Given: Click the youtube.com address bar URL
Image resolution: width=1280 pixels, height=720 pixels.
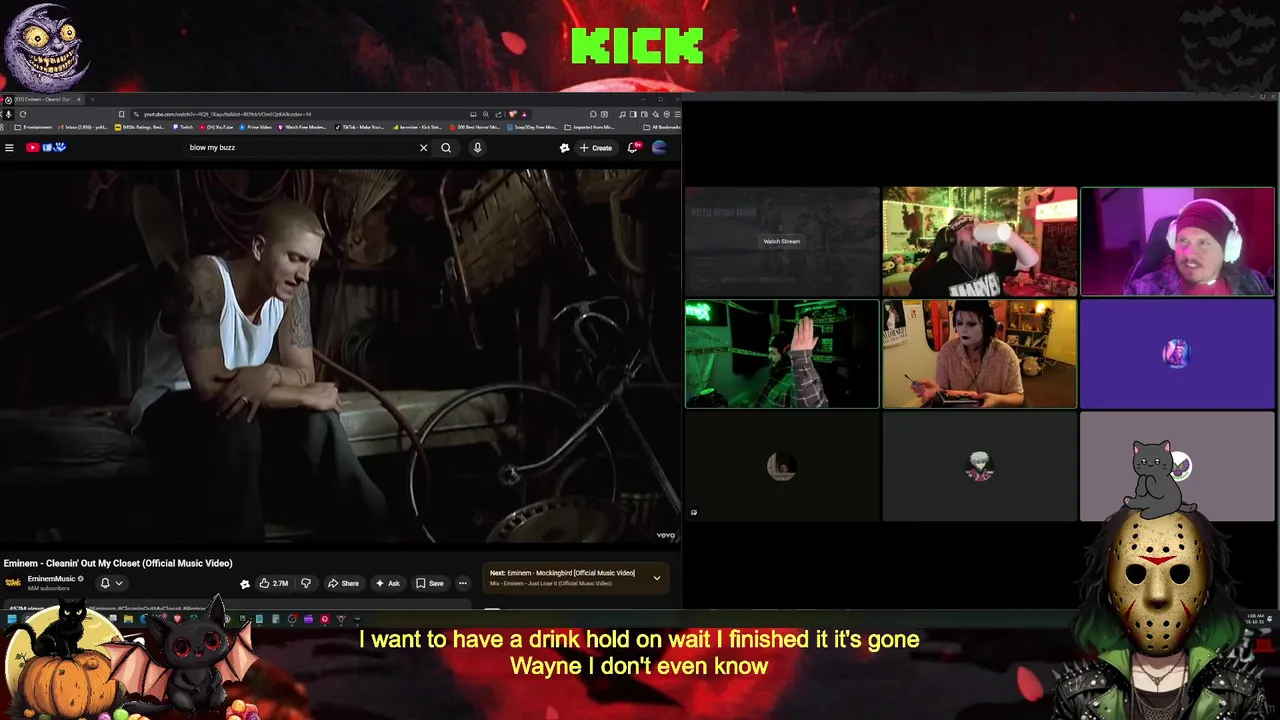Looking at the screenshot, I should (227, 114).
